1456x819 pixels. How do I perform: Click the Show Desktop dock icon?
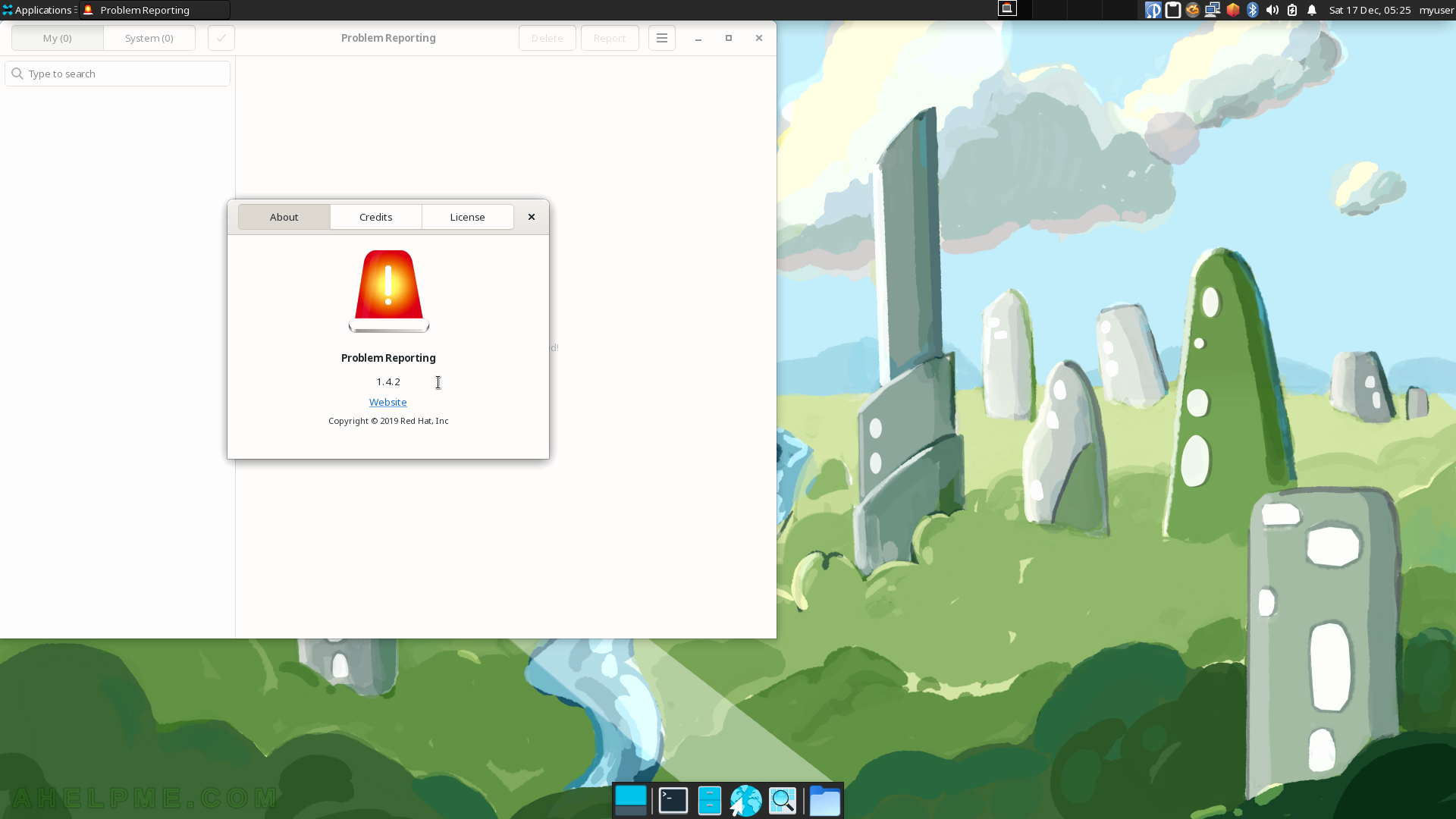click(x=631, y=801)
